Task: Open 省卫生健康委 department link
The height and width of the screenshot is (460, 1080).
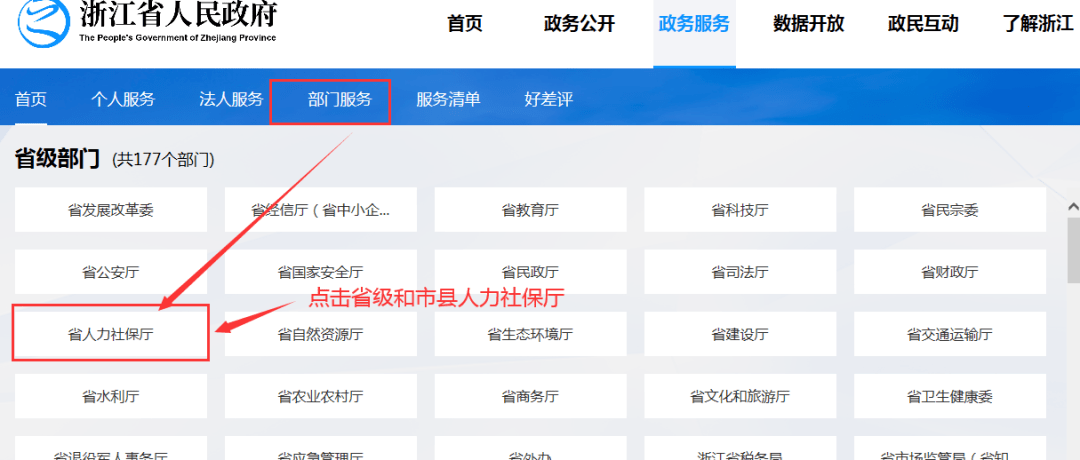Action: (x=949, y=396)
